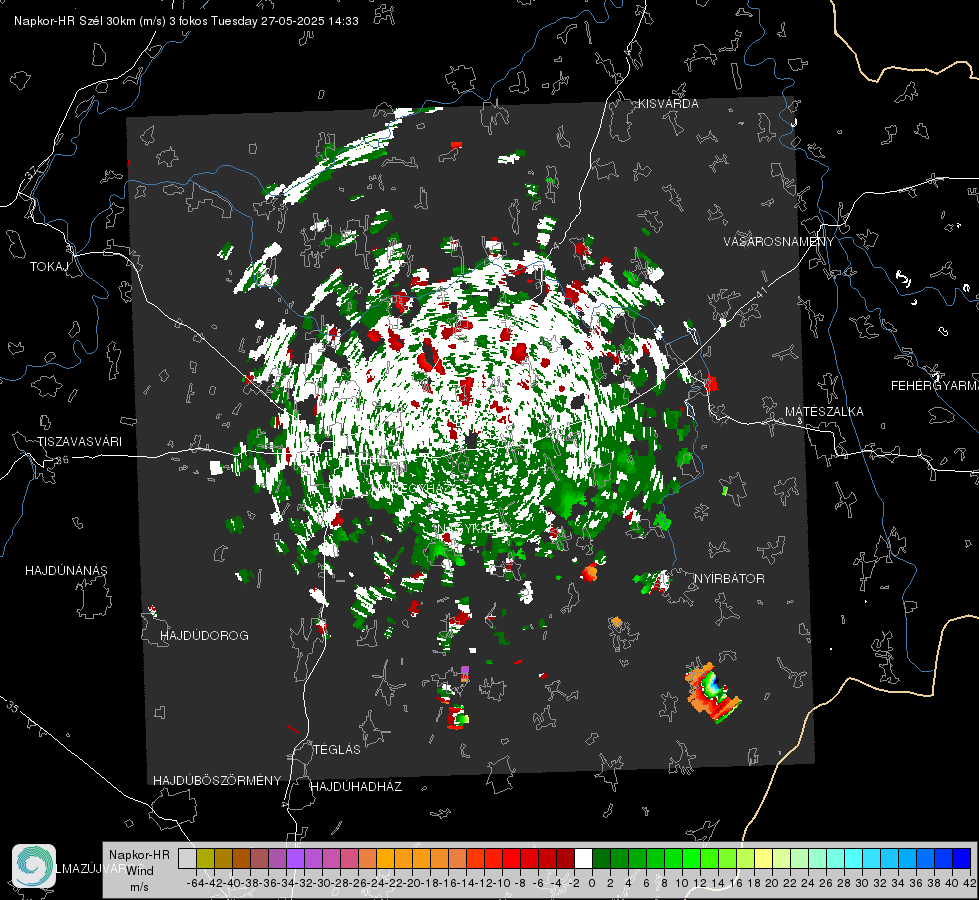Click the road number 41 label near Vásárosnamény
979x900 pixels.
click(x=760, y=292)
